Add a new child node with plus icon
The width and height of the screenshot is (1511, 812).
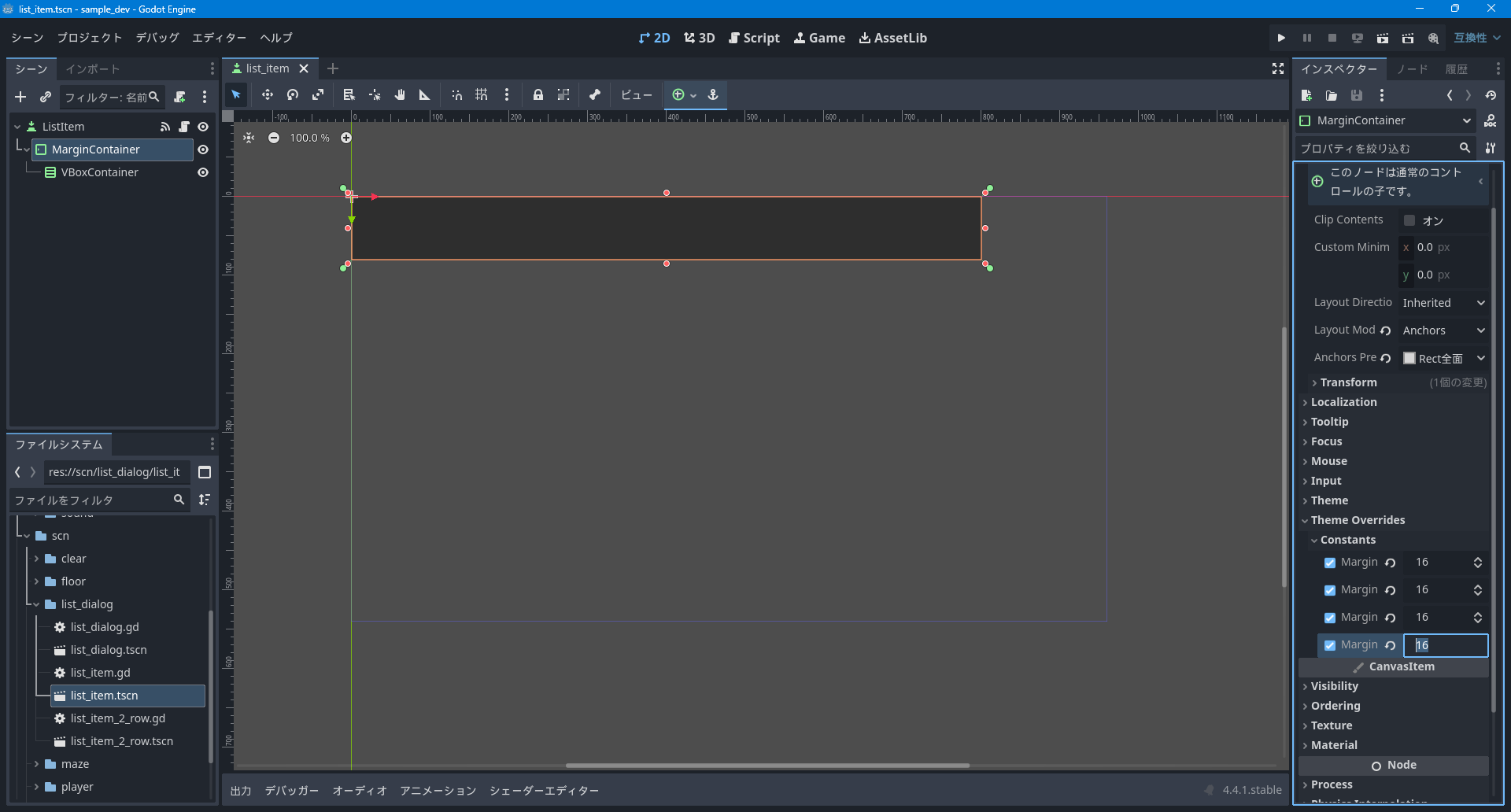[x=20, y=97]
